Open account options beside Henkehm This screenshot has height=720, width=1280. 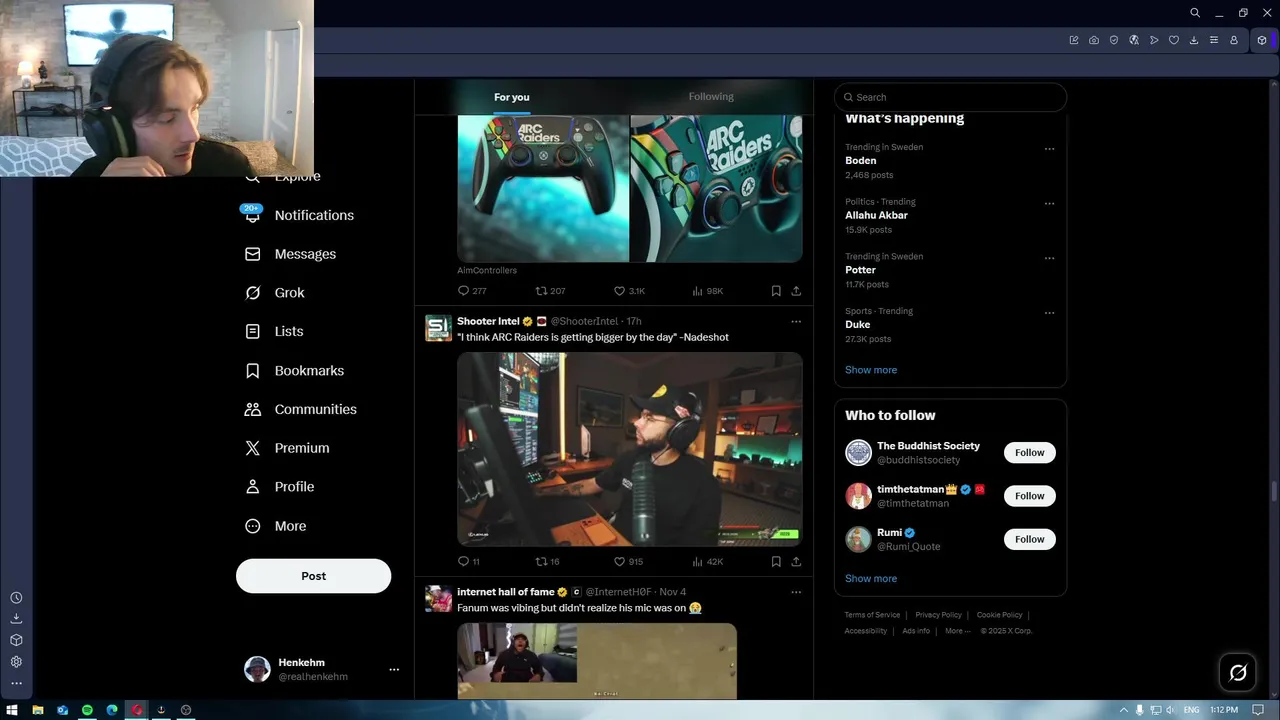click(394, 670)
